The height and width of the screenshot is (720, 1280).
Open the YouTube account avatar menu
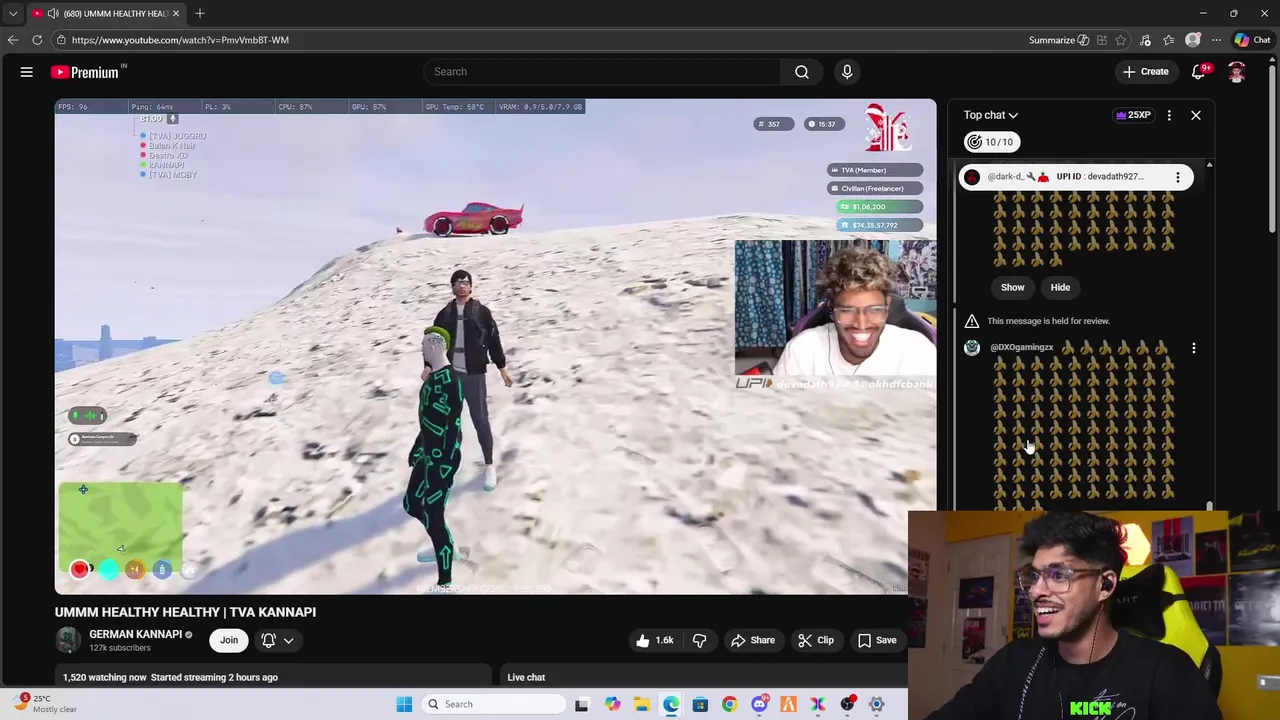click(1237, 72)
